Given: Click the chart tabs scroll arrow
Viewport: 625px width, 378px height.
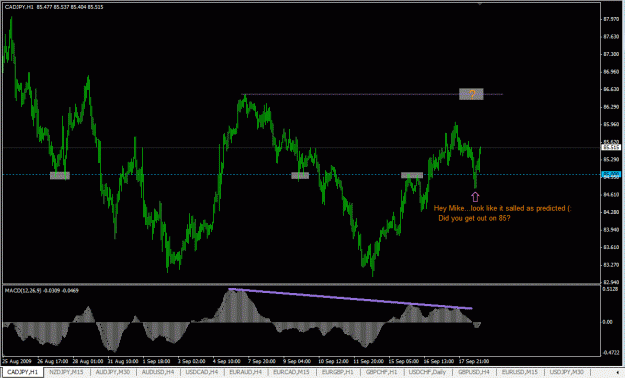Looking at the screenshot, I should [617, 372].
